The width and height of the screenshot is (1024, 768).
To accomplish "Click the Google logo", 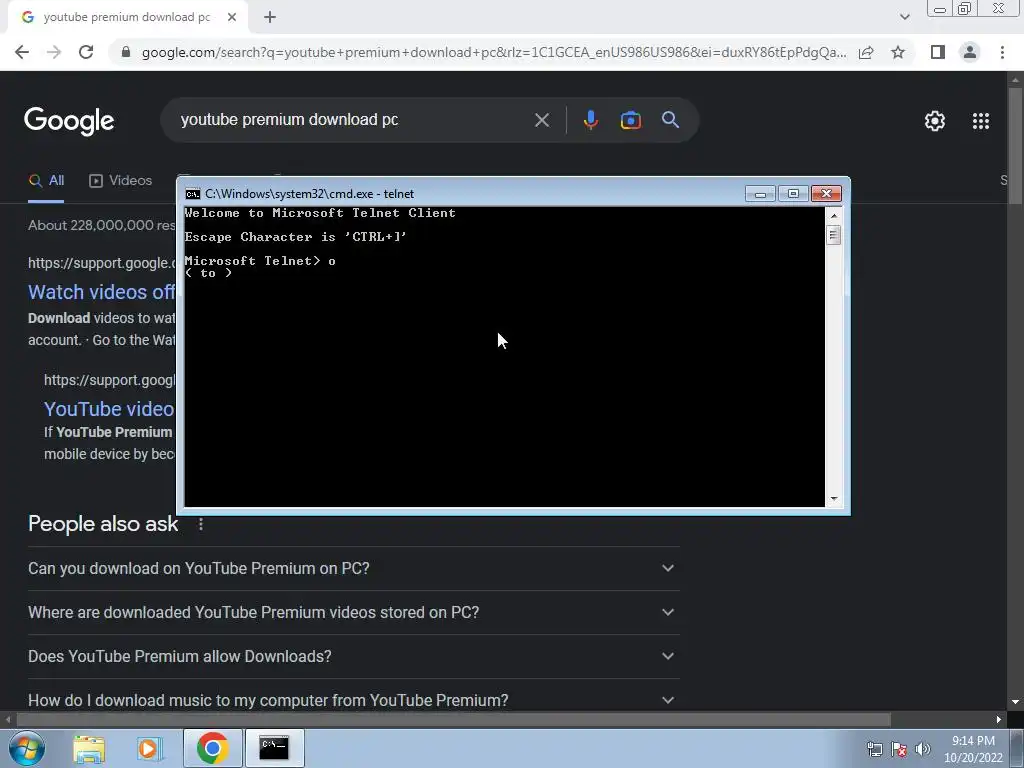I will click(69, 121).
